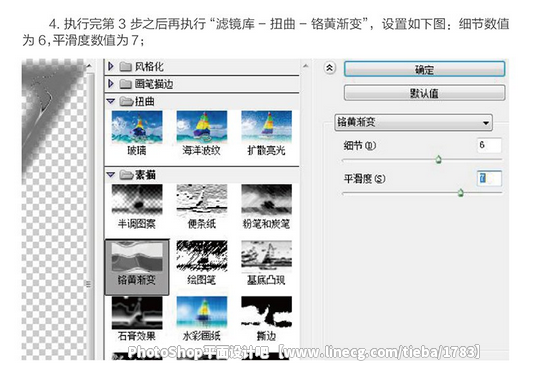Screen dimensions: 536x371
Task: Collapse the 素描 filter folder
Action: tap(111, 175)
